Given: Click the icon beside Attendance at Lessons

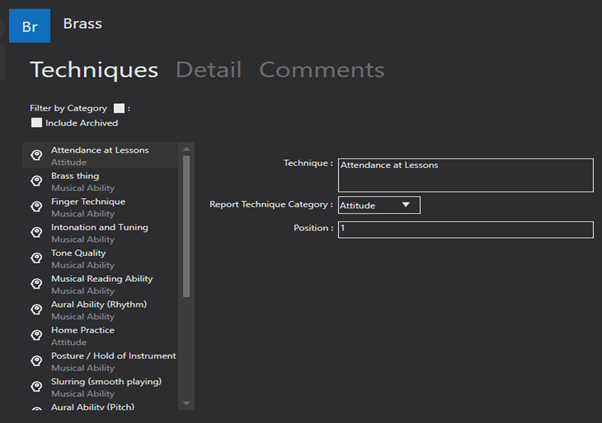Looking at the screenshot, I should coord(37,155).
